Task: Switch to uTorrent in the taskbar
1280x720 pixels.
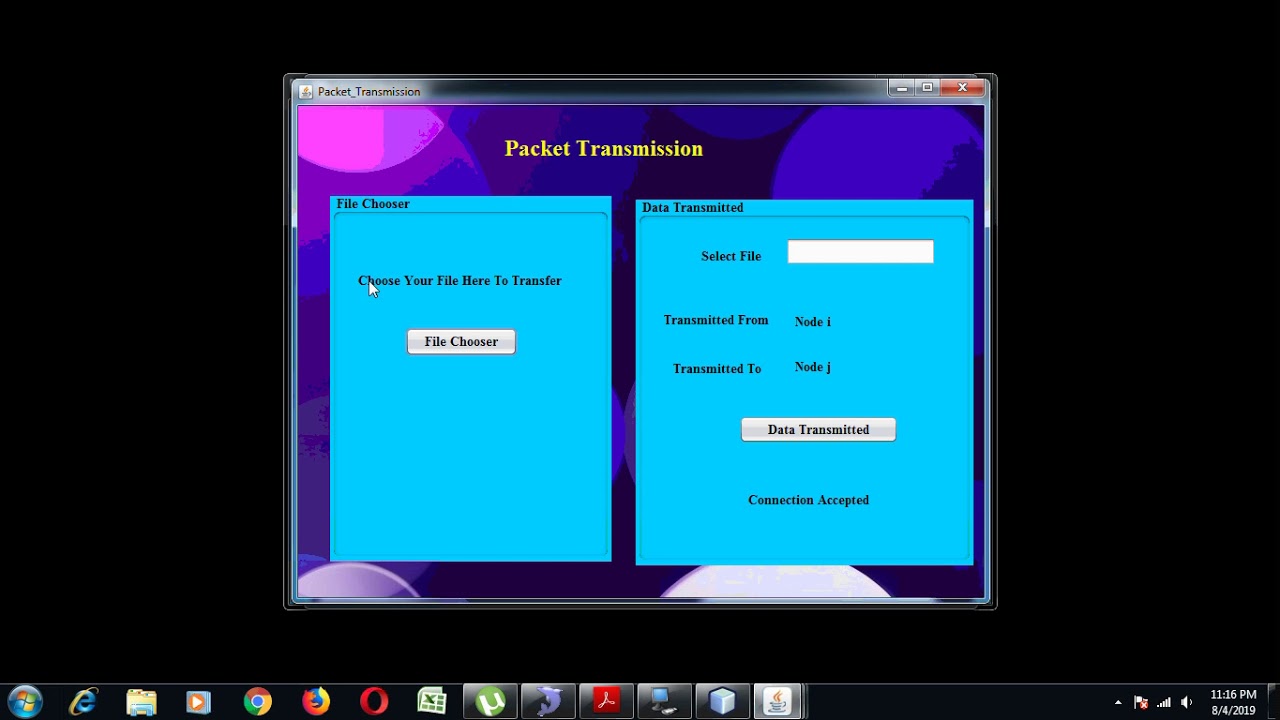Action: [x=490, y=702]
